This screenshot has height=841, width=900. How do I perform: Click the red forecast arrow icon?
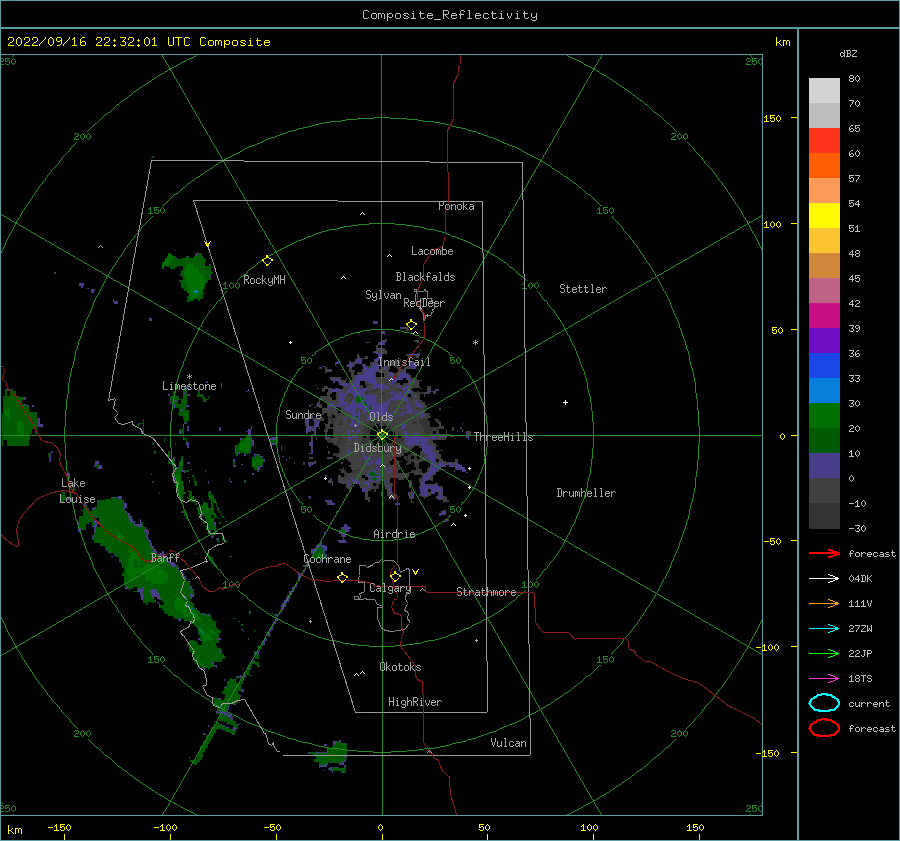[x=824, y=553]
